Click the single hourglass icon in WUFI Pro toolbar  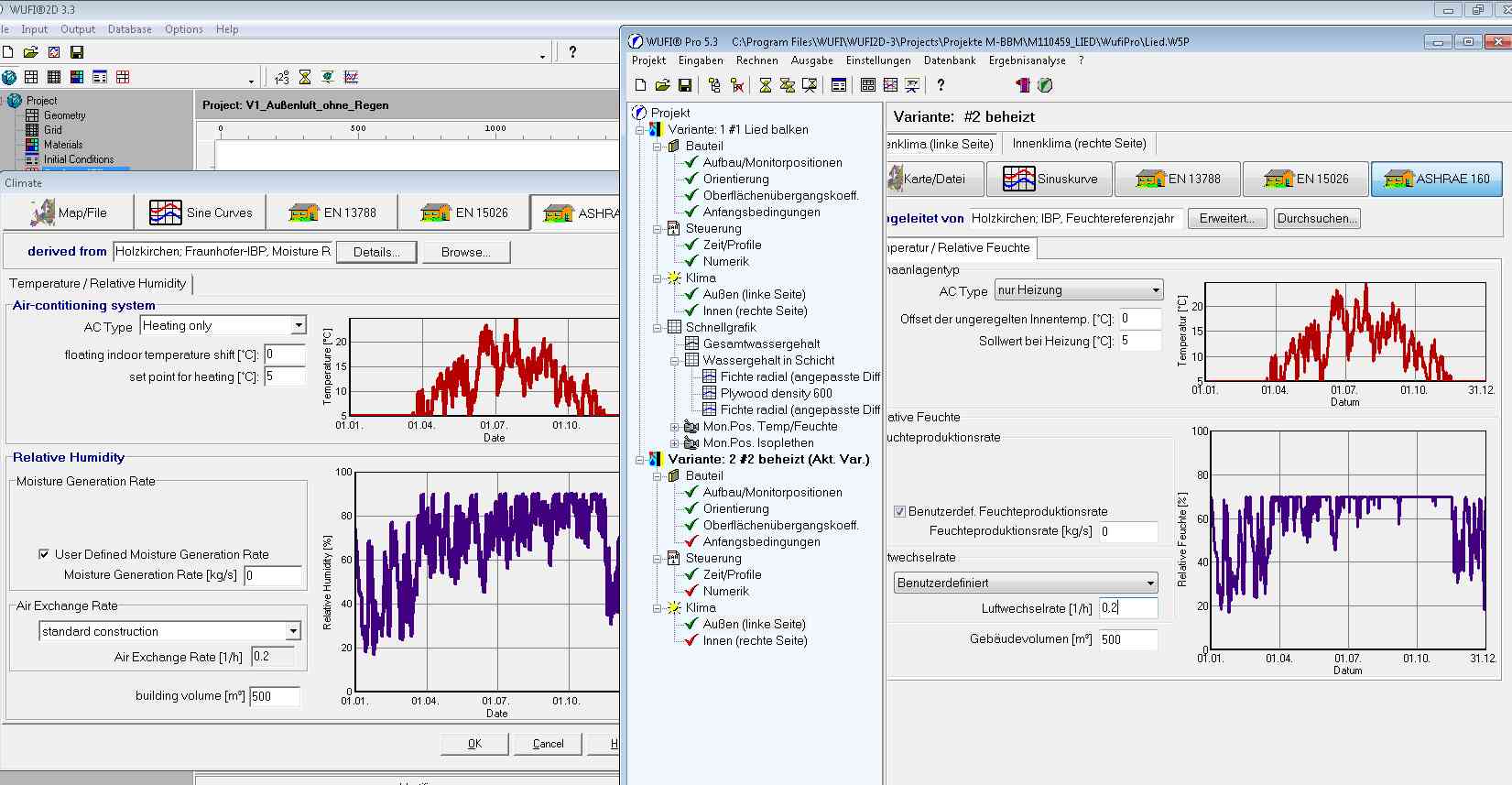point(765,85)
